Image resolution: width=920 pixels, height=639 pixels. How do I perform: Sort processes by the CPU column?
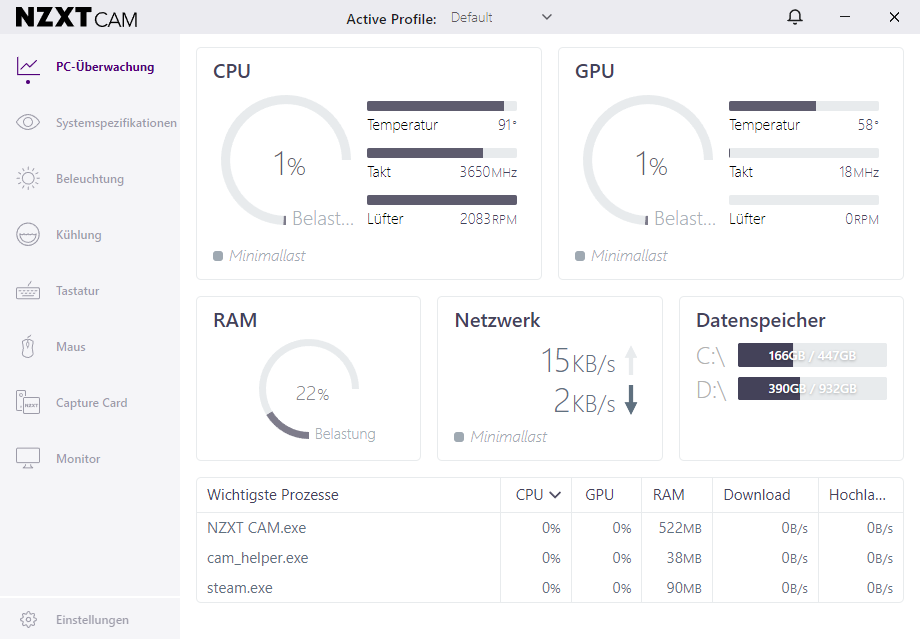(x=537, y=495)
